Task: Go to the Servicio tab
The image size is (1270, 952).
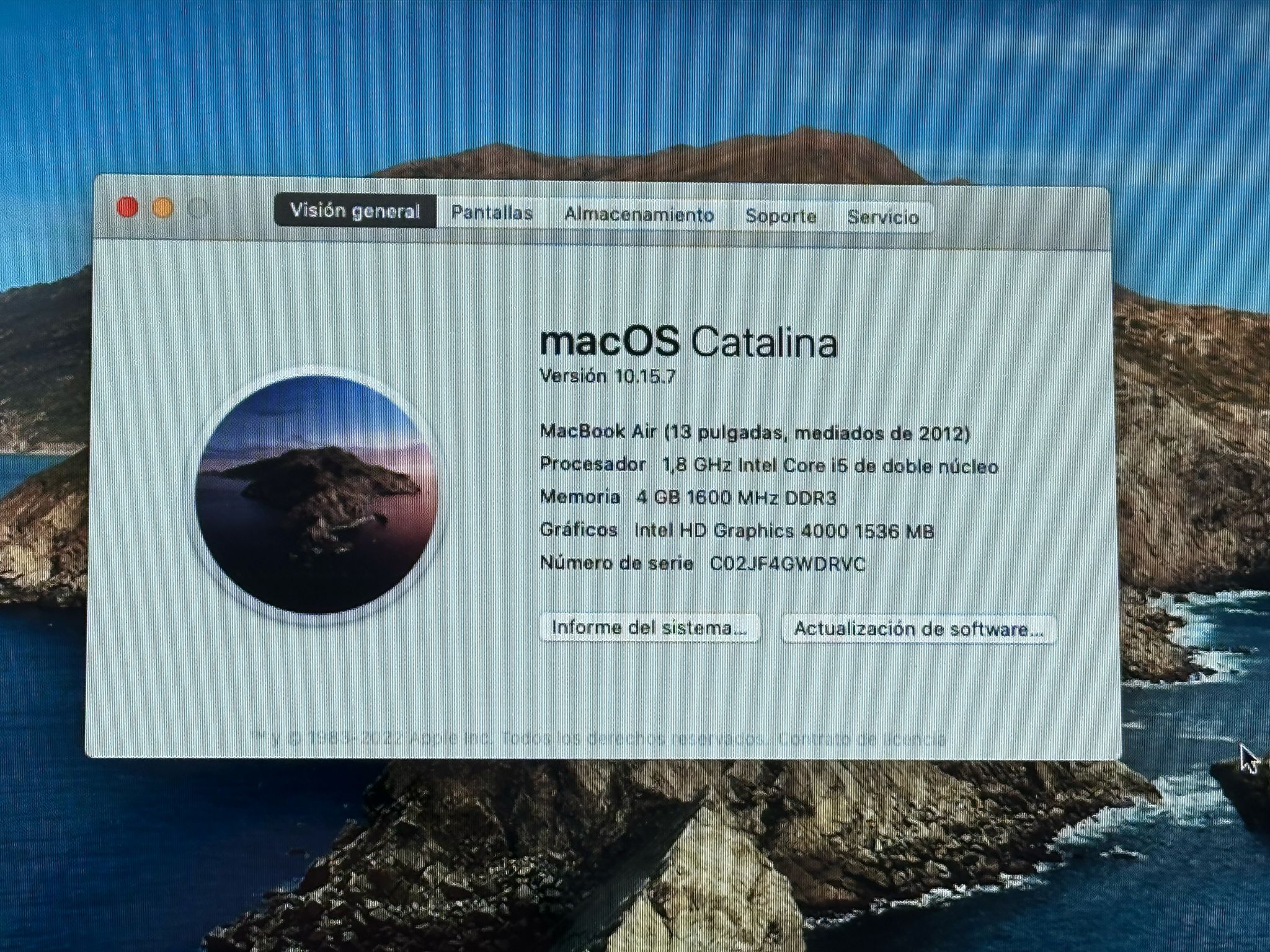Action: coord(882,218)
